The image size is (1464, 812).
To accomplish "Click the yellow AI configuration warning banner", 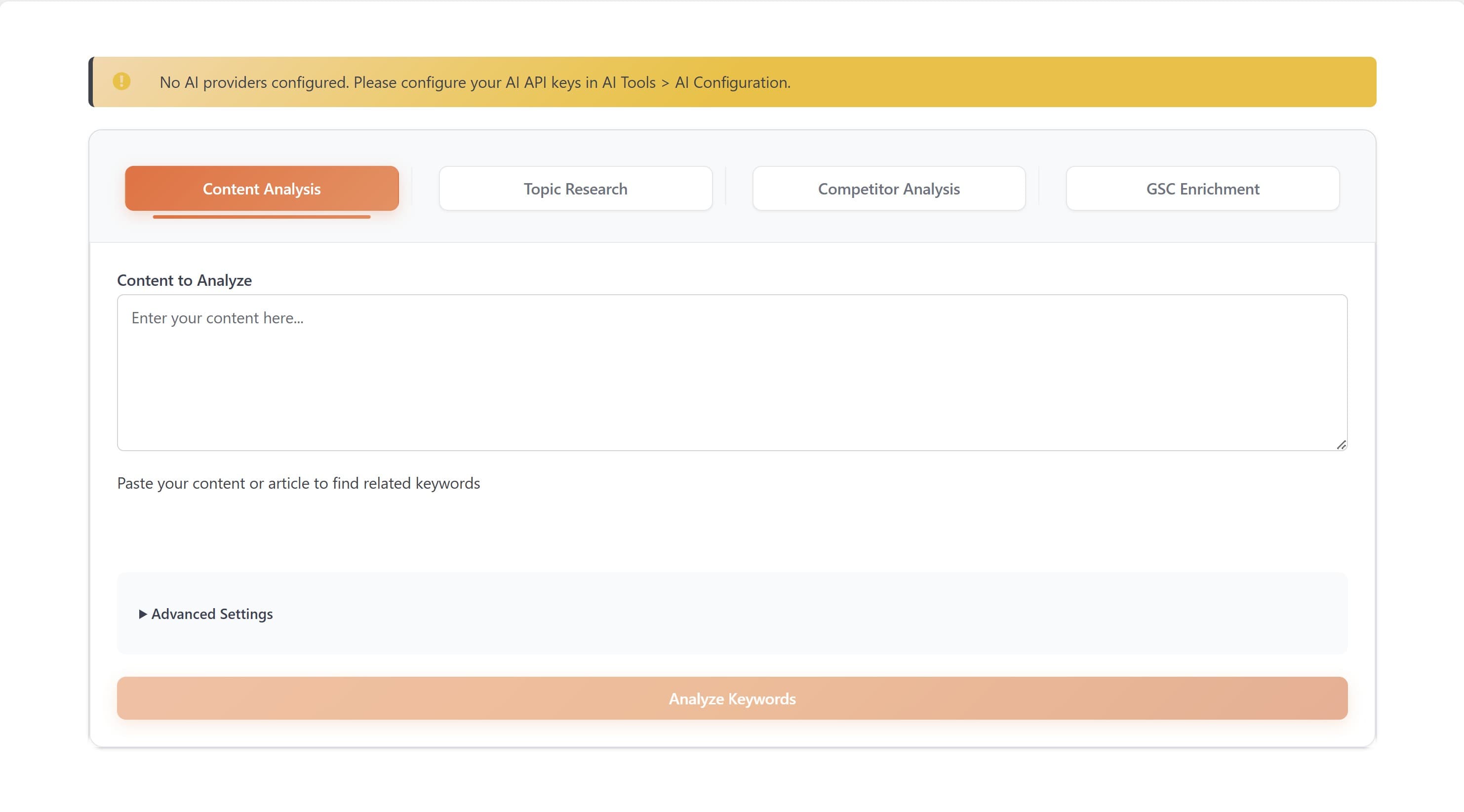I will [x=732, y=81].
